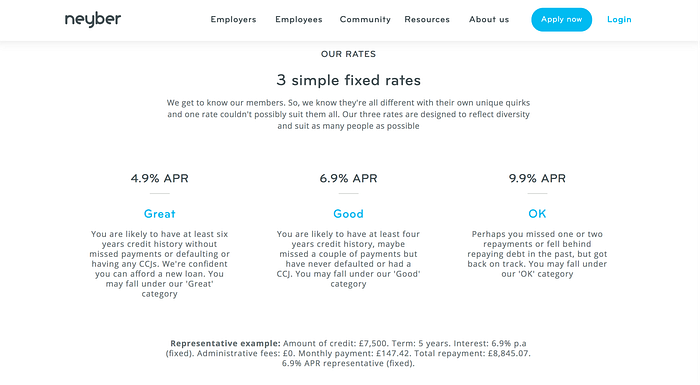The image size is (700, 385).
Task: Open the Community menu item
Action: click(365, 20)
